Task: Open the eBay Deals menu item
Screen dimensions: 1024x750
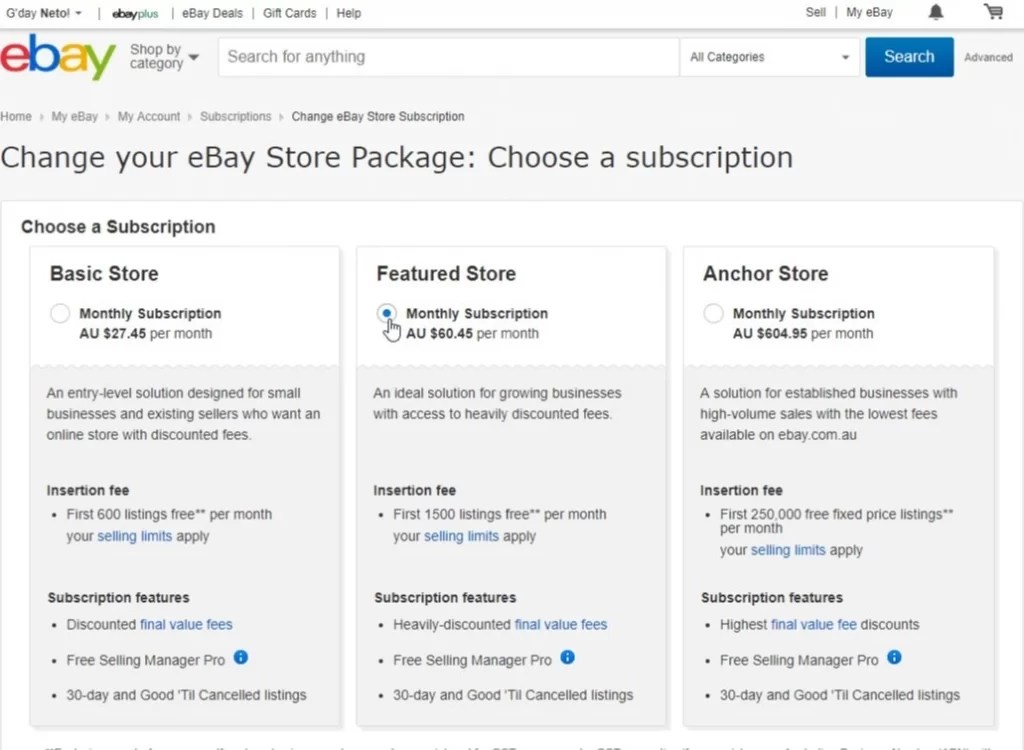Action: coord(212,13)
